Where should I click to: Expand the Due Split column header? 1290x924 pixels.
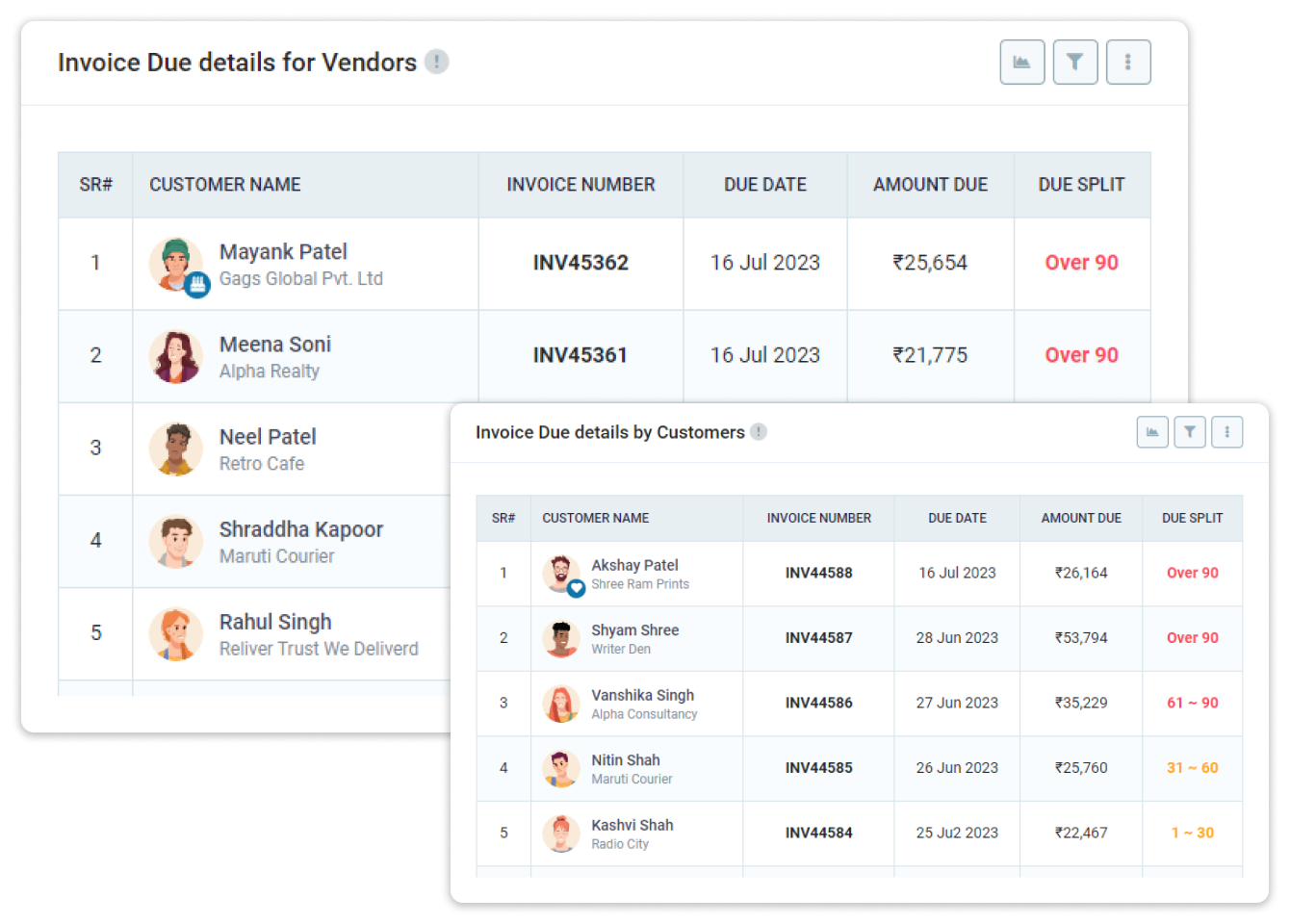click(x=1082, y=184)
